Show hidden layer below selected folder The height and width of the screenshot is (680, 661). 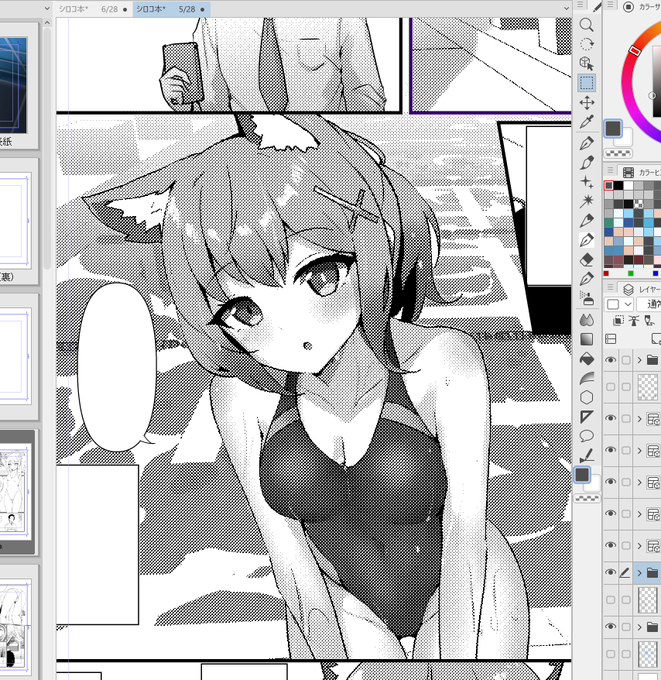(610, 600)
